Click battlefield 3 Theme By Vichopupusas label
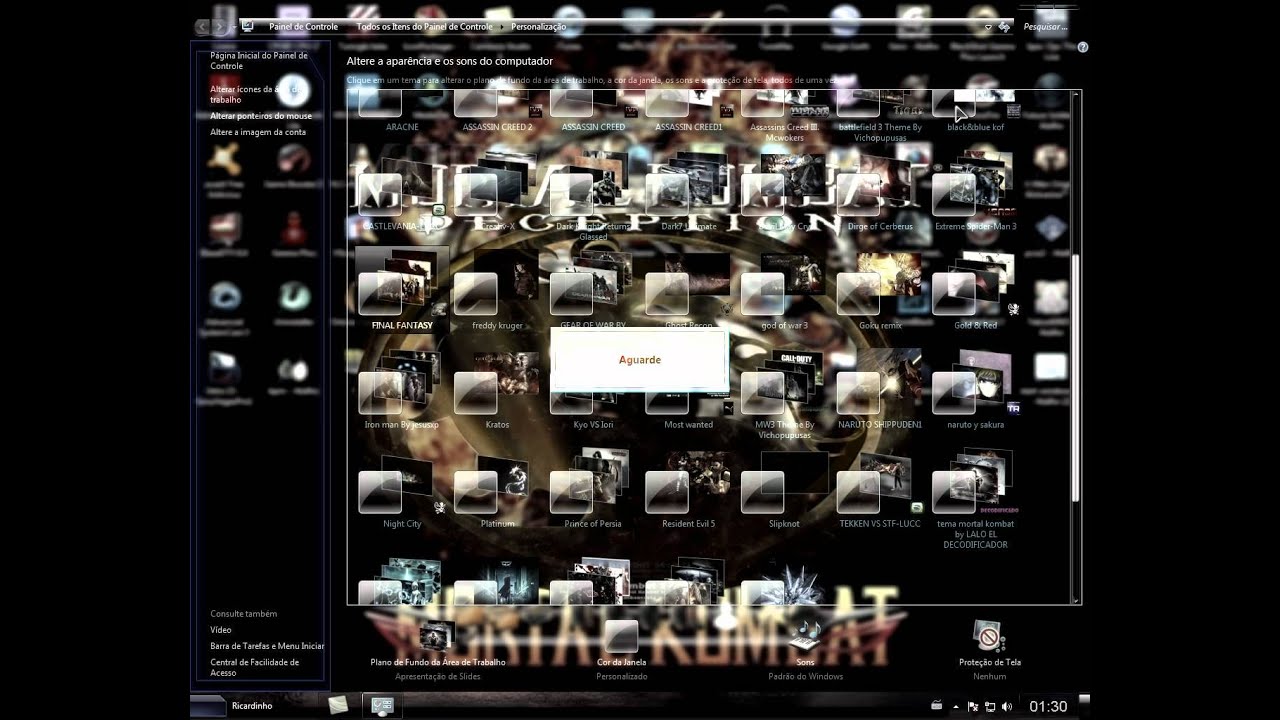Viewport: 1280px width, 720px height. pyautogui.click(x=880, y=132)
